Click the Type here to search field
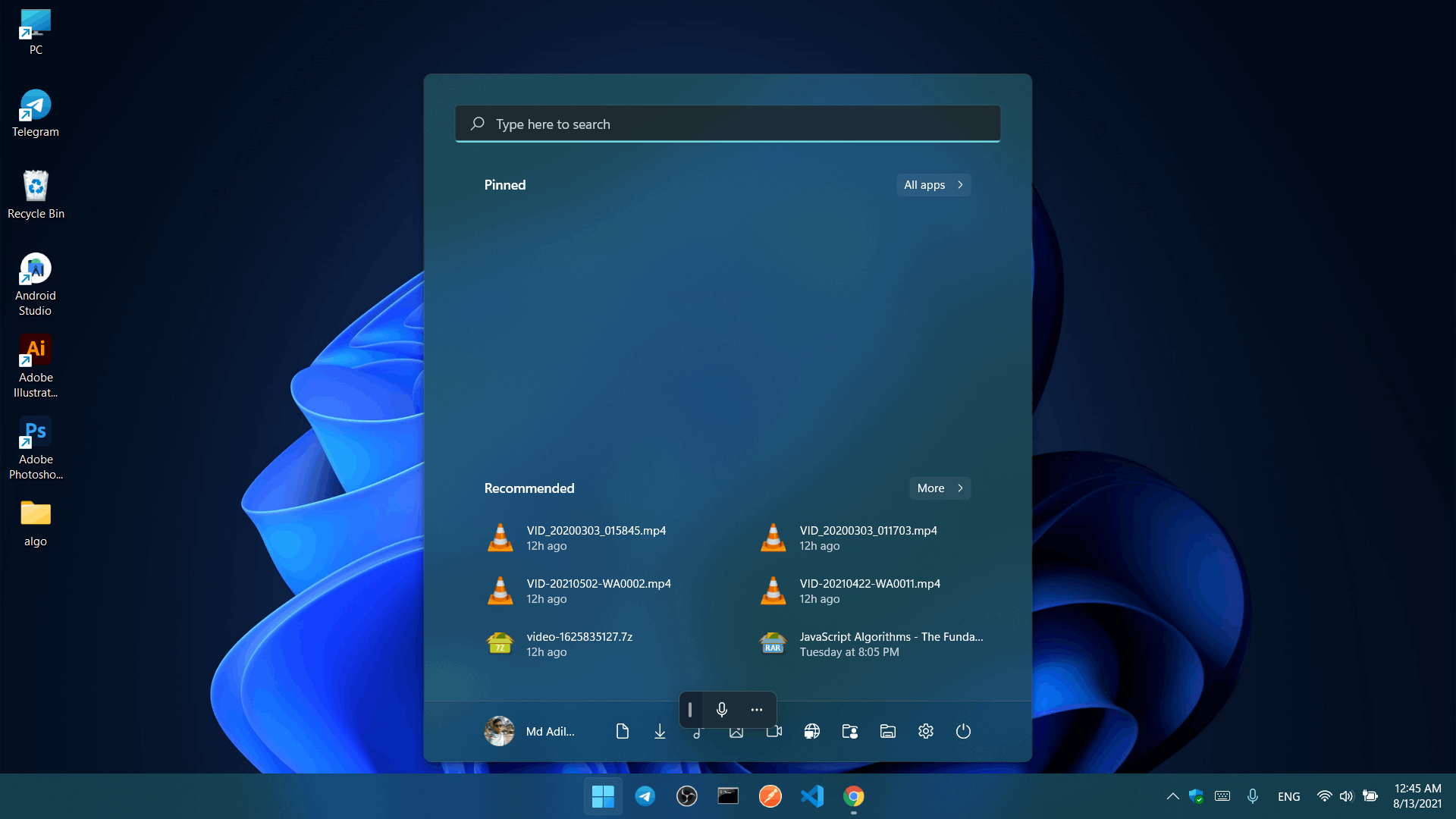This screenshot has height=819, width=1456. point(728,124)
